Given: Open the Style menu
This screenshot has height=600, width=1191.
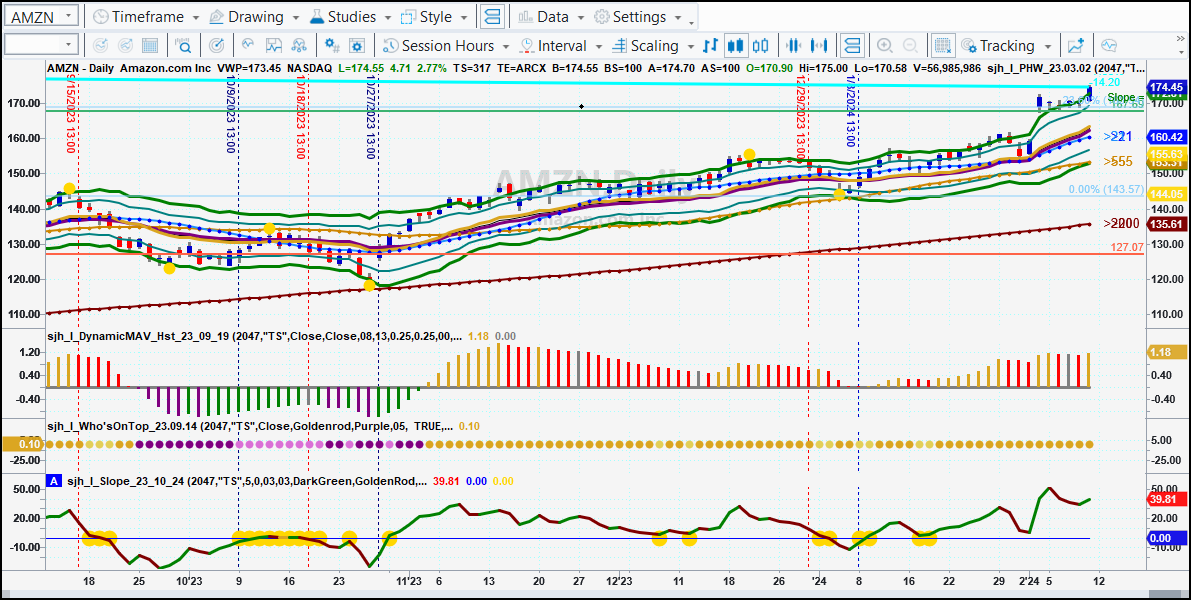Looking at the screenshot, I should click(436, 17).
